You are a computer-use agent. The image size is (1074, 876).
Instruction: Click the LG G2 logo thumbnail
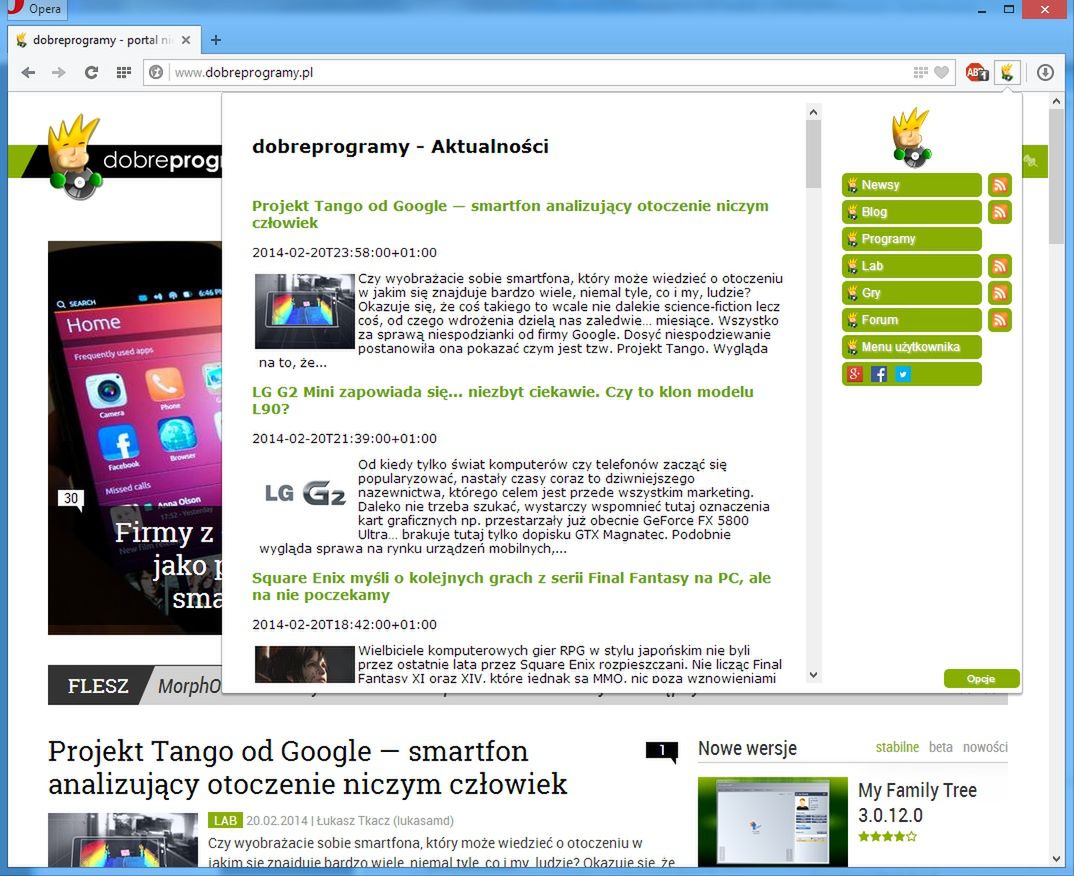pyautogui.click(x=305, y=493)
